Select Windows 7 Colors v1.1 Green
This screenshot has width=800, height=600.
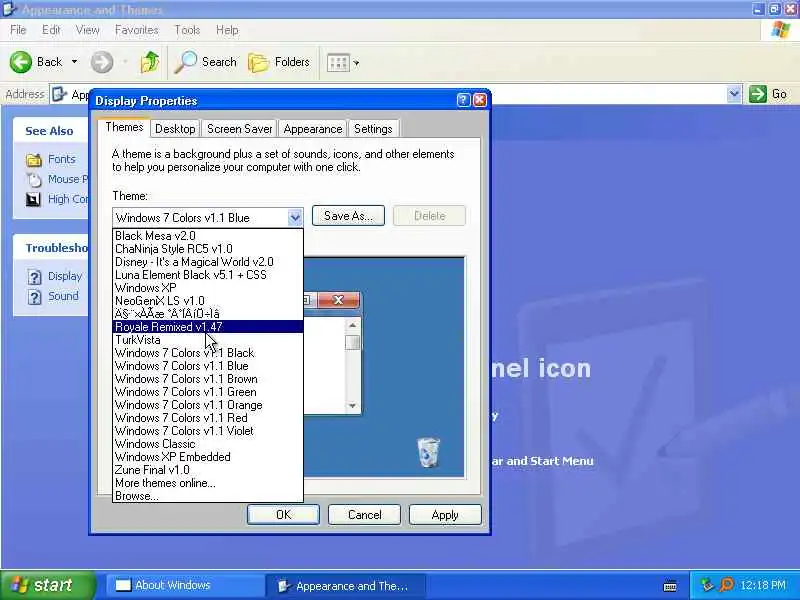tap(208, 392)
